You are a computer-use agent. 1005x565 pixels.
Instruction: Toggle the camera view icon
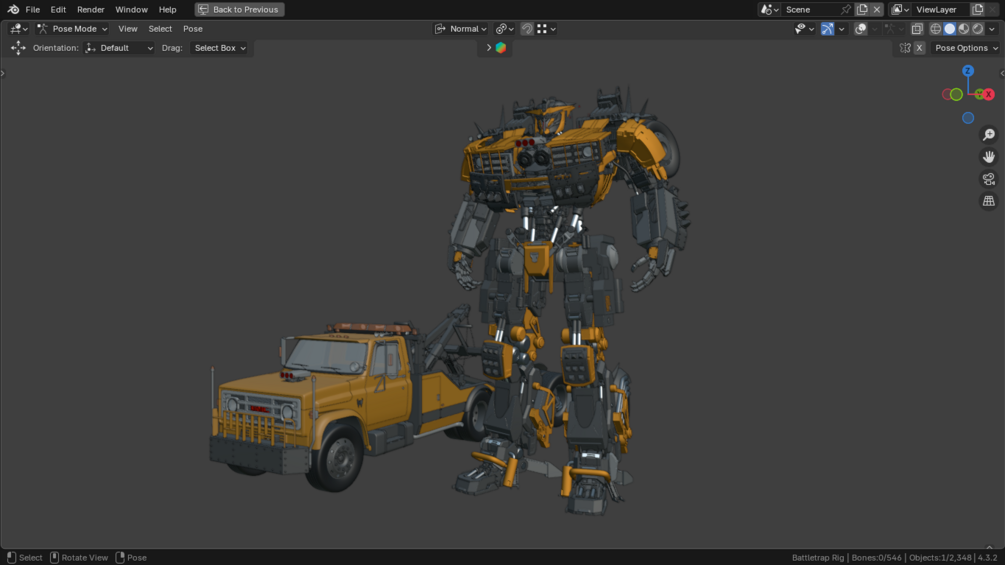pyautogui.click(x=989, y=179)
